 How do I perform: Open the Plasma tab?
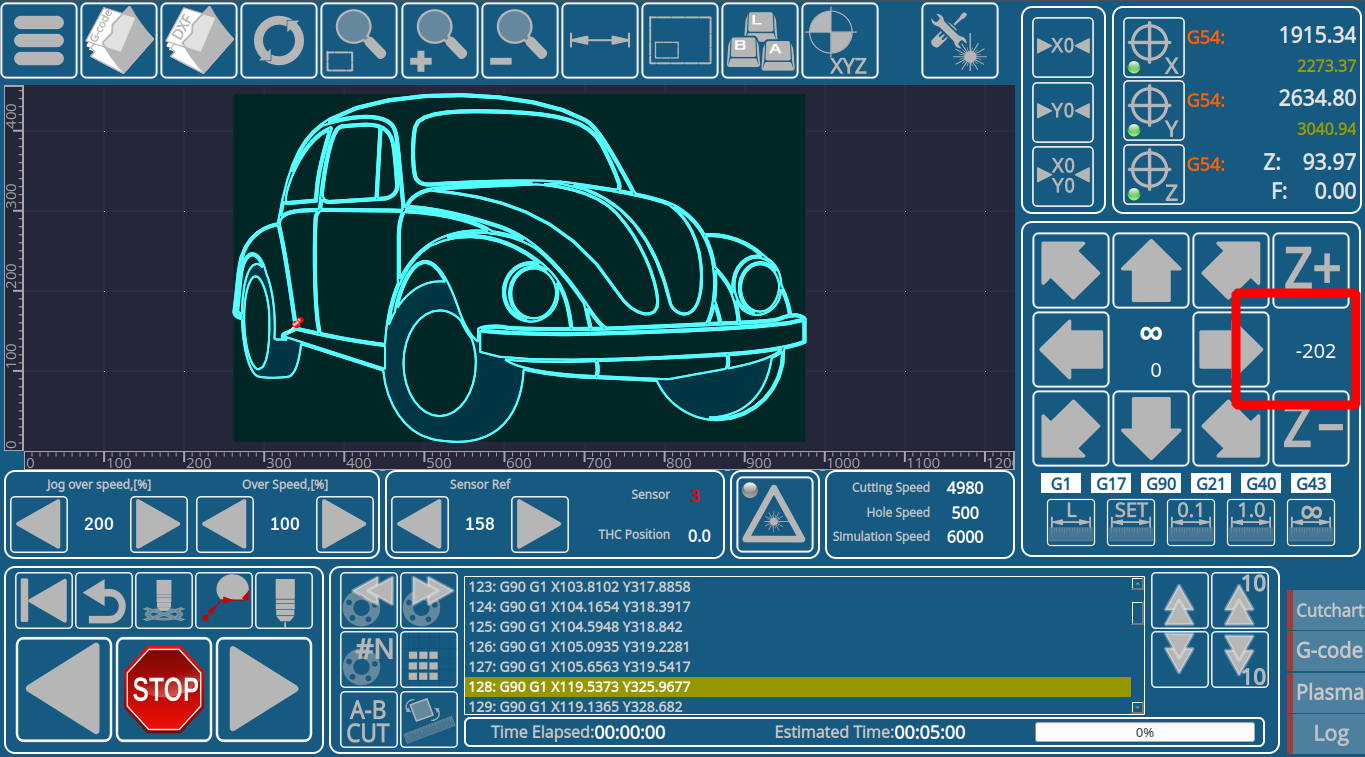tap(1328, 692)
